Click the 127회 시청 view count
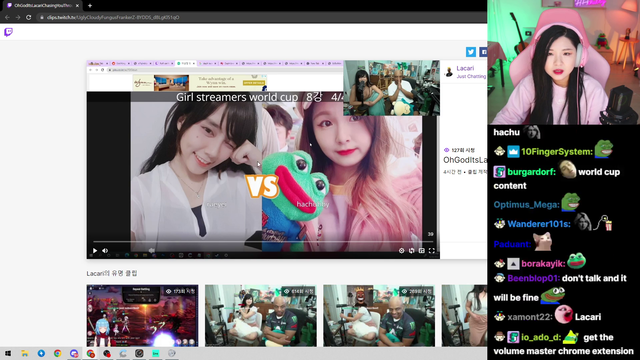The image size is (640, 360). point(460,150)
